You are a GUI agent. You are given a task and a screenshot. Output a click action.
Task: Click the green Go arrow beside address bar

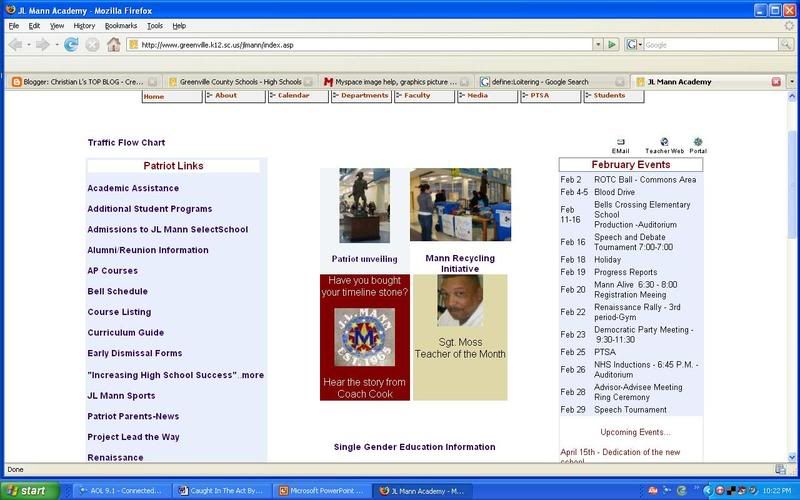coord(611,45)
